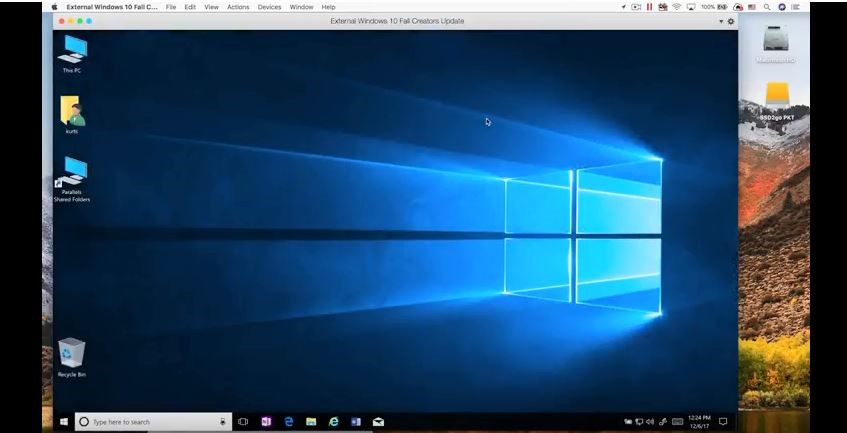Image resolution: width=847 pixels, height=433 pixels.
Task: Expand the Parallels title bar dropdown arrow
Action: [721, 22]
